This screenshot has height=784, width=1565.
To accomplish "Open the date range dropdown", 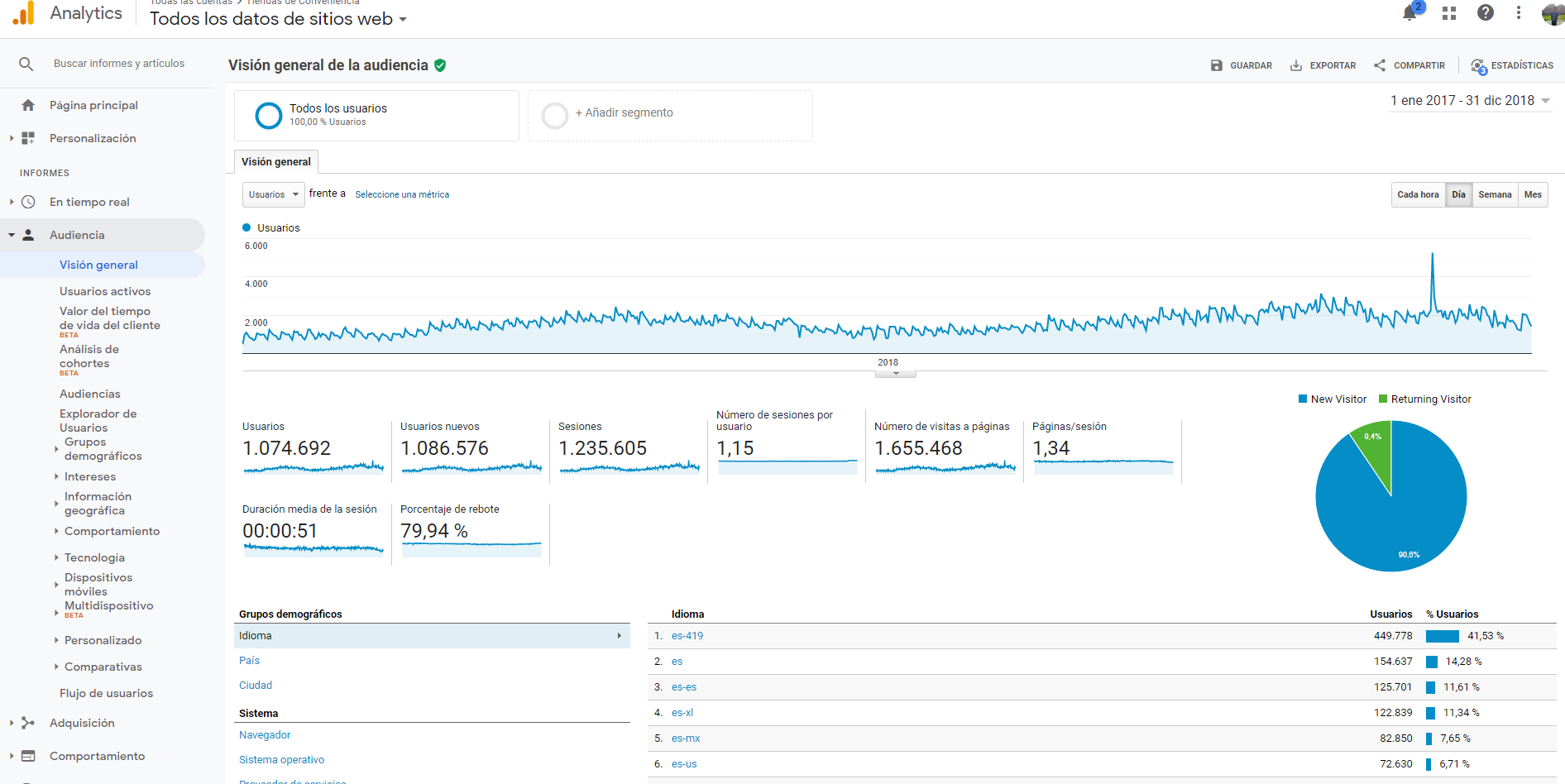I will tap(1470, 100).
